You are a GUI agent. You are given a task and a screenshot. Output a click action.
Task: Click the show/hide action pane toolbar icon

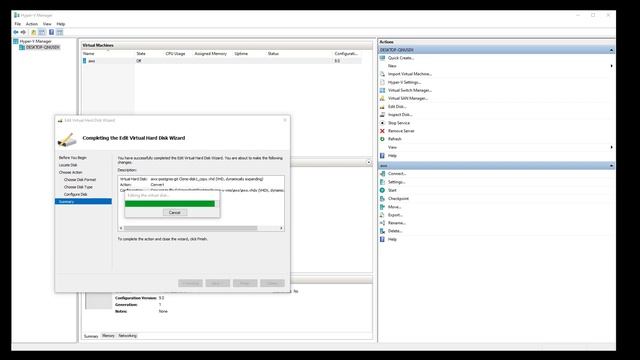pyautogui.click(x=60, y=32)
